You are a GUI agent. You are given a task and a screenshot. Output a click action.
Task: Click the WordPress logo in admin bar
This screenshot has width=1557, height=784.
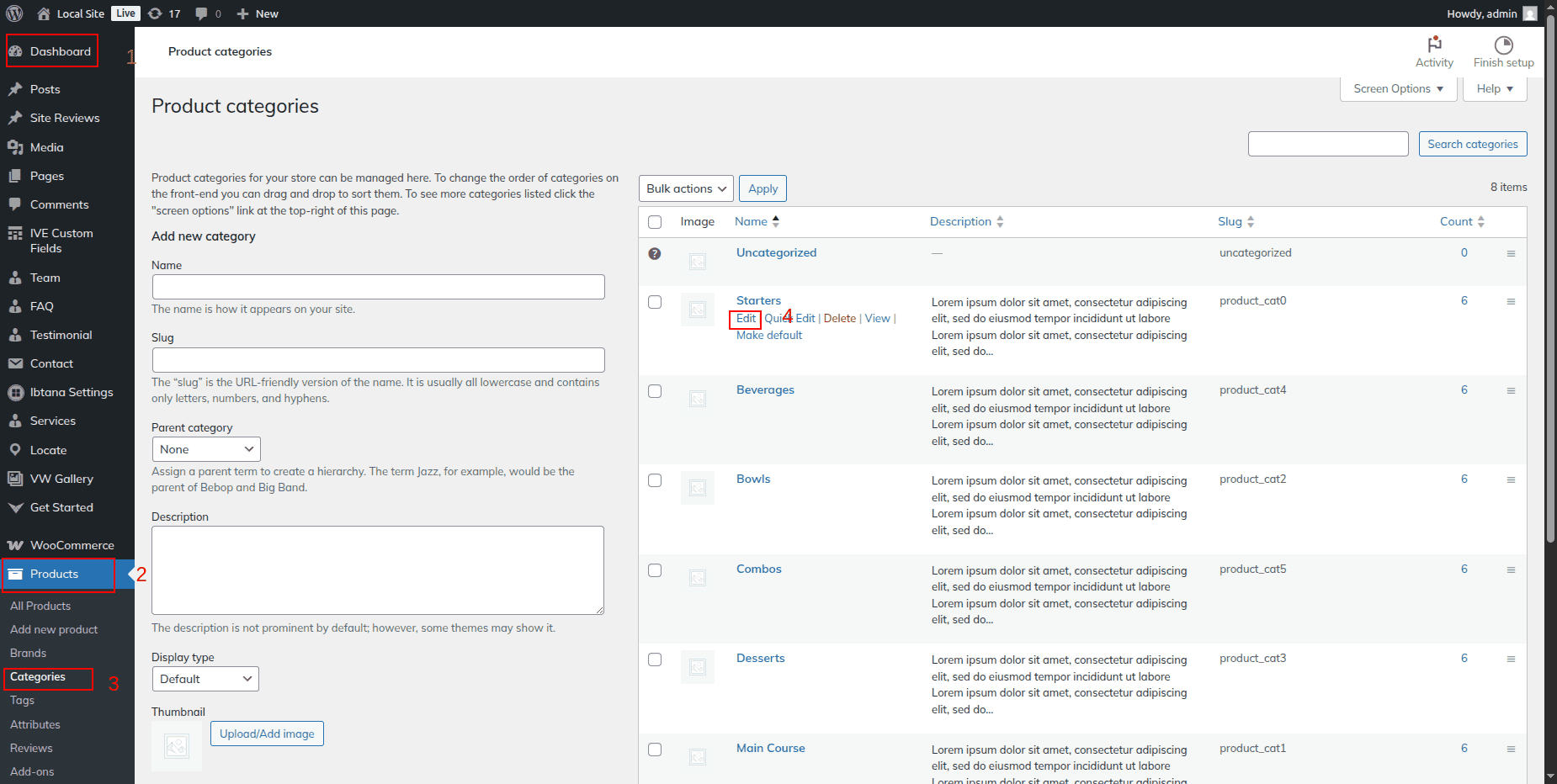(x=14, y=13)
